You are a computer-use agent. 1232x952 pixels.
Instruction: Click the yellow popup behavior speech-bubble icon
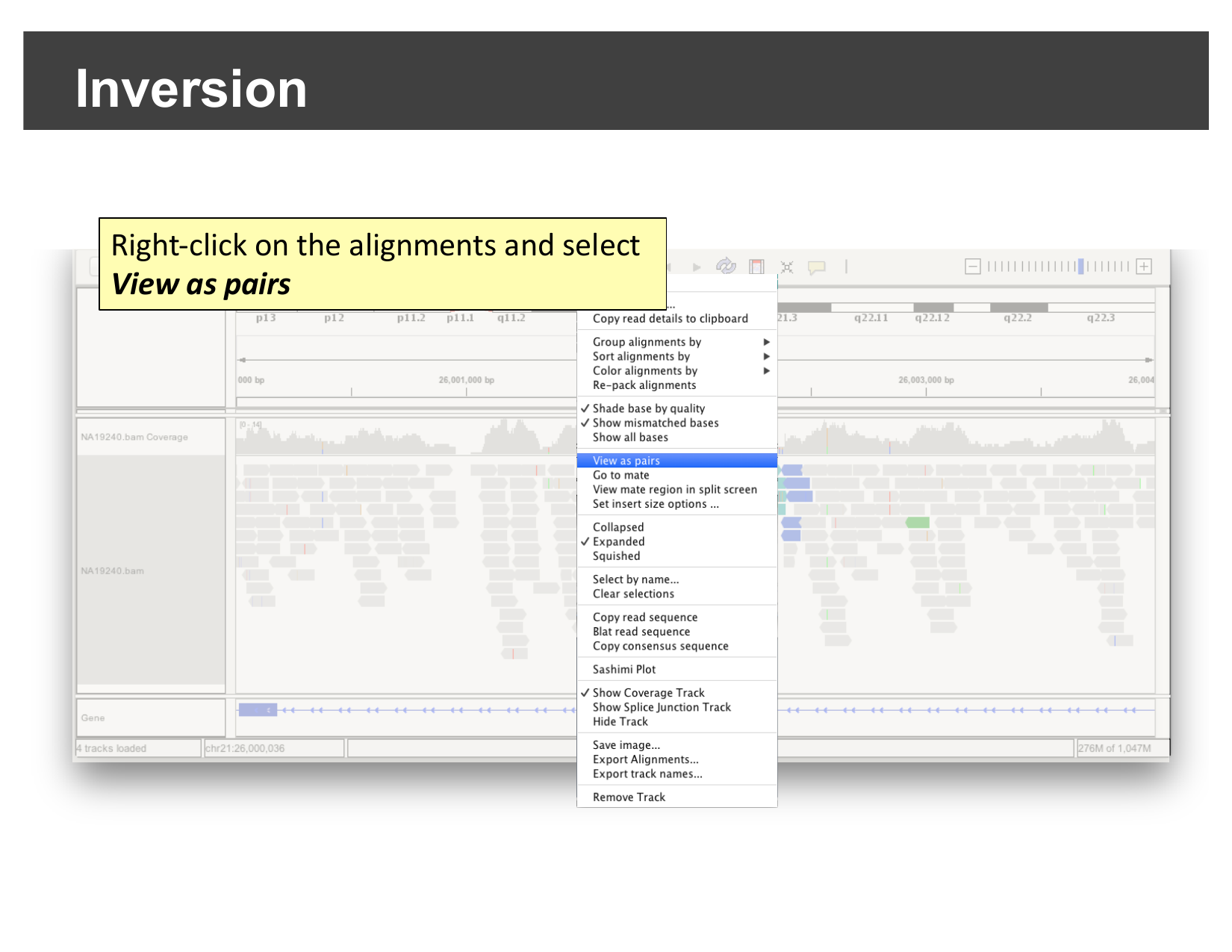817,267
